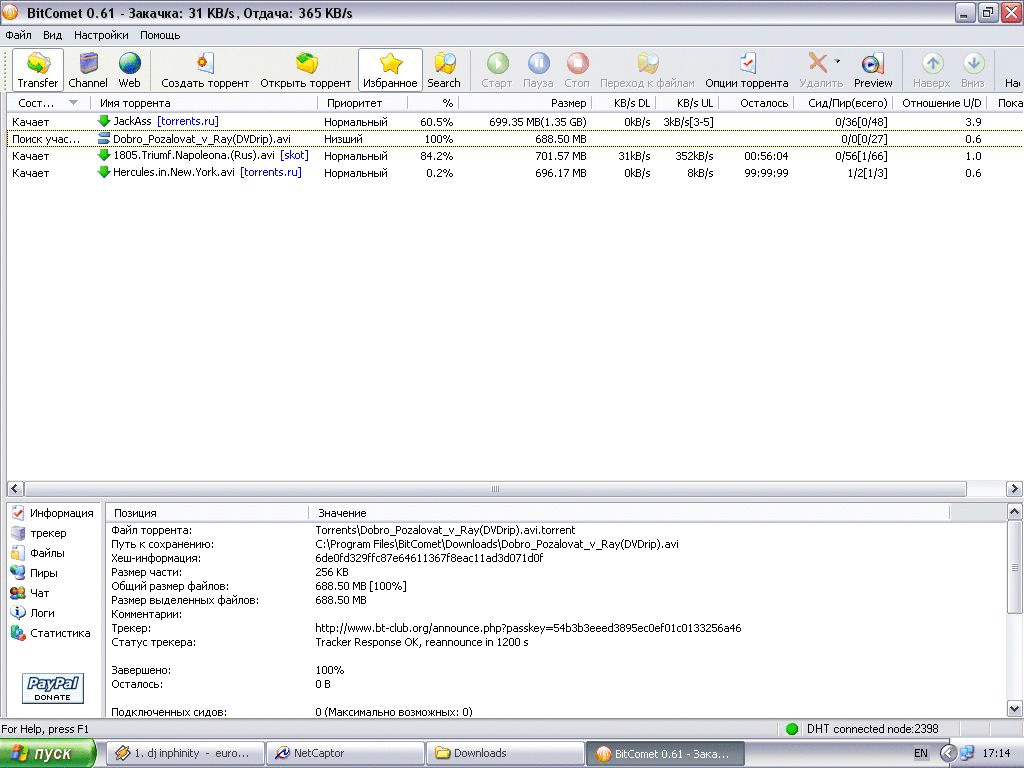Sort by Имя торрента column header
This screenshot has height=768, width=1024.
[x=204, y=103]
